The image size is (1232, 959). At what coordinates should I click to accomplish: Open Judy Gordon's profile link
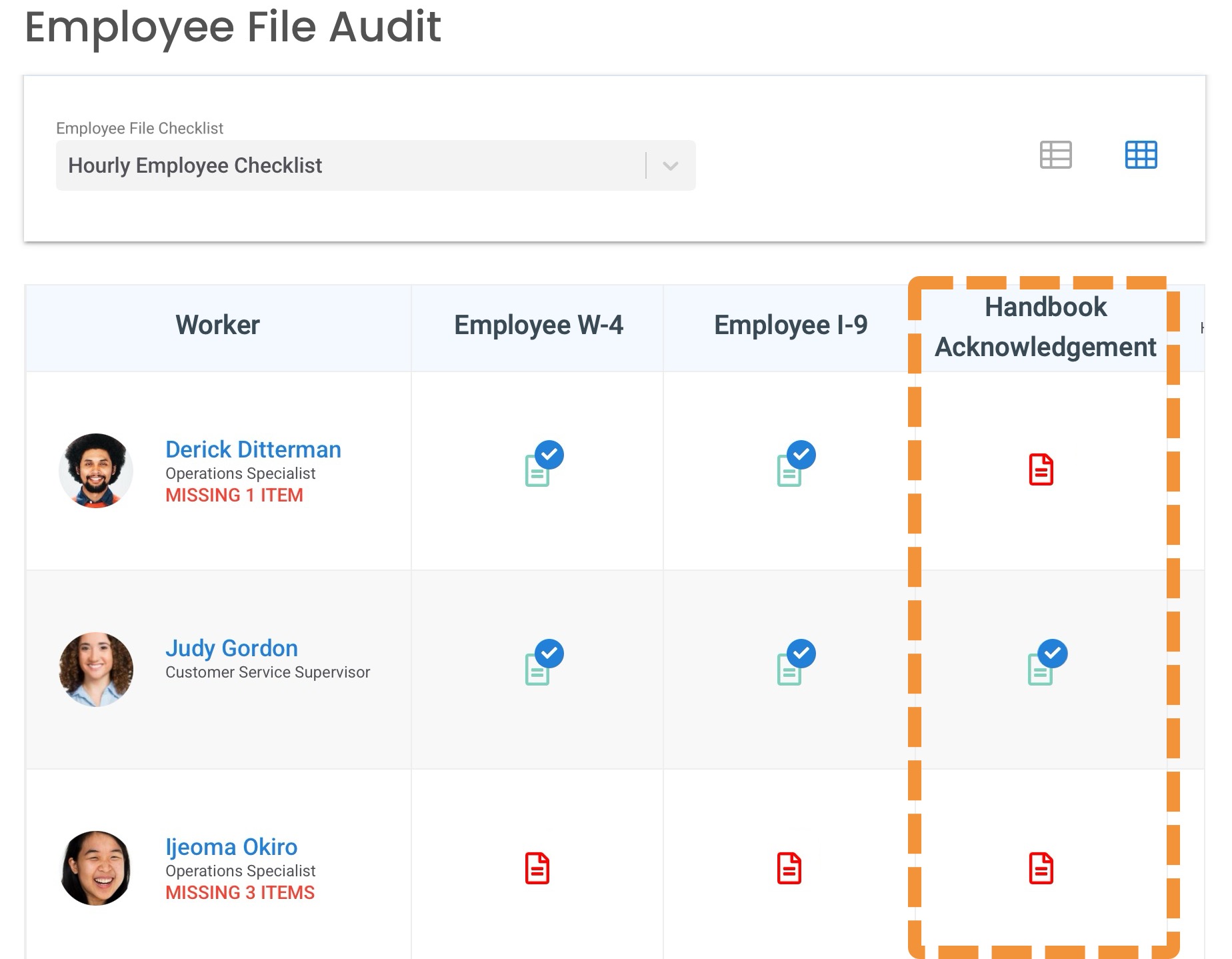231,648
